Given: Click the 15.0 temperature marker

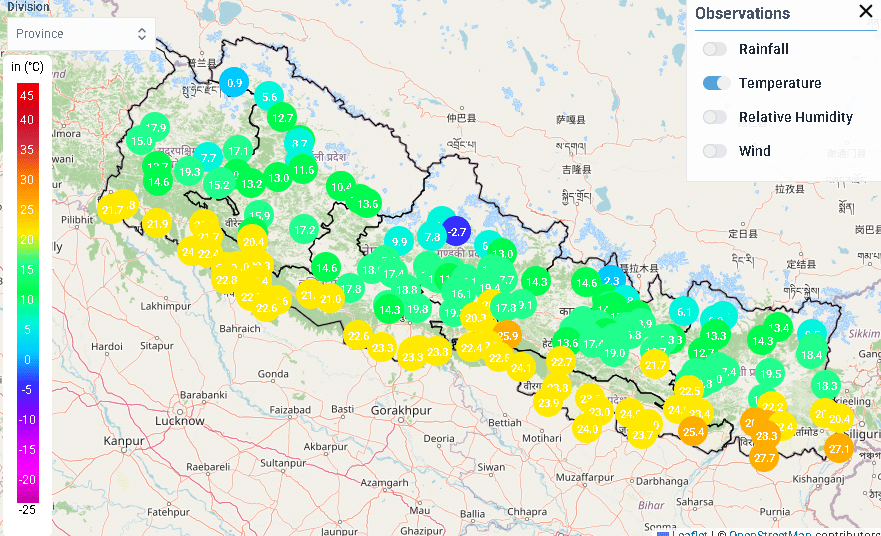Looking at the screenshot, I should pos(142,141).
